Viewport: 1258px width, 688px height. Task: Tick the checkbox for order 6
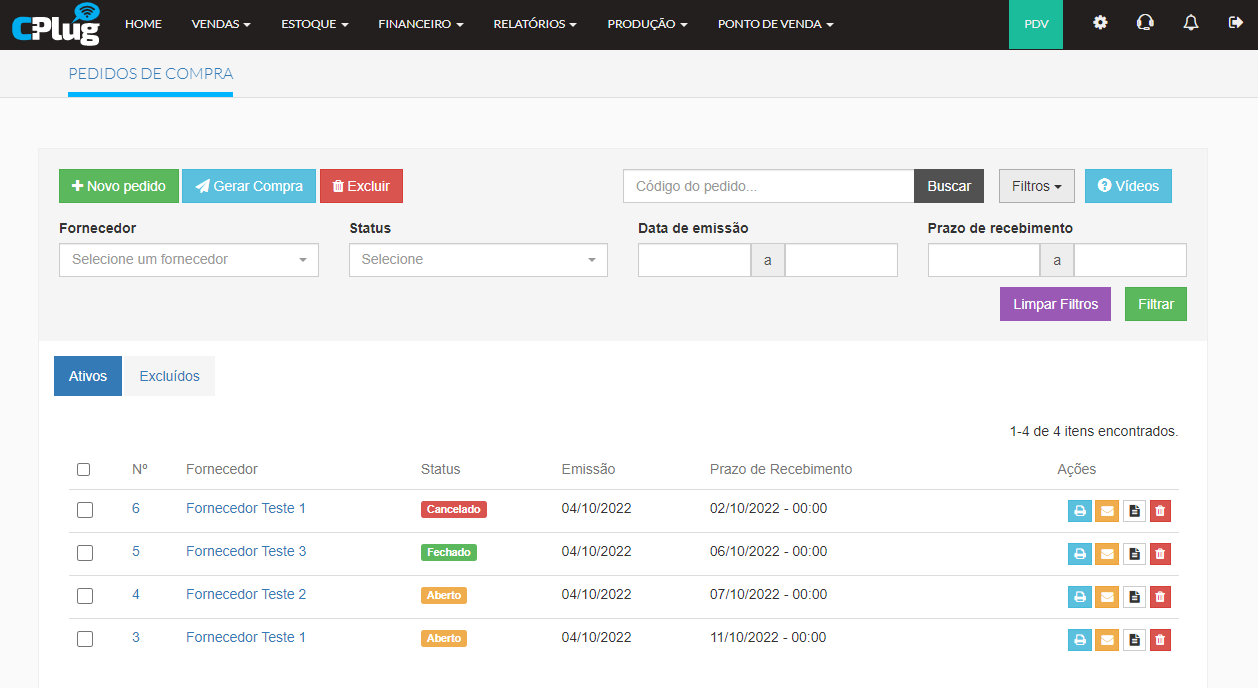point(85,510)
